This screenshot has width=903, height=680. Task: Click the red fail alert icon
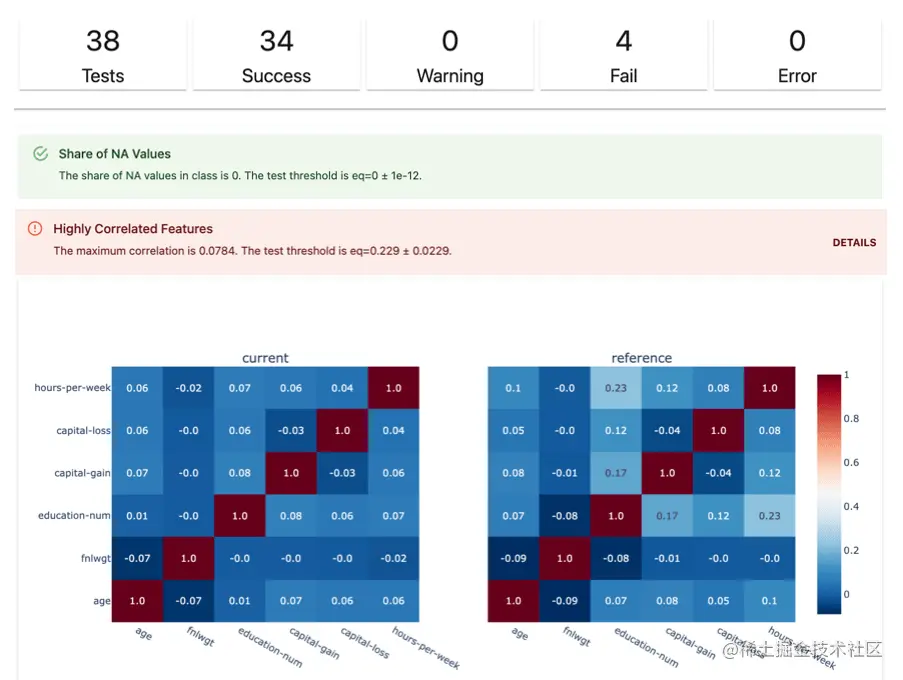[x=35, y=229]
